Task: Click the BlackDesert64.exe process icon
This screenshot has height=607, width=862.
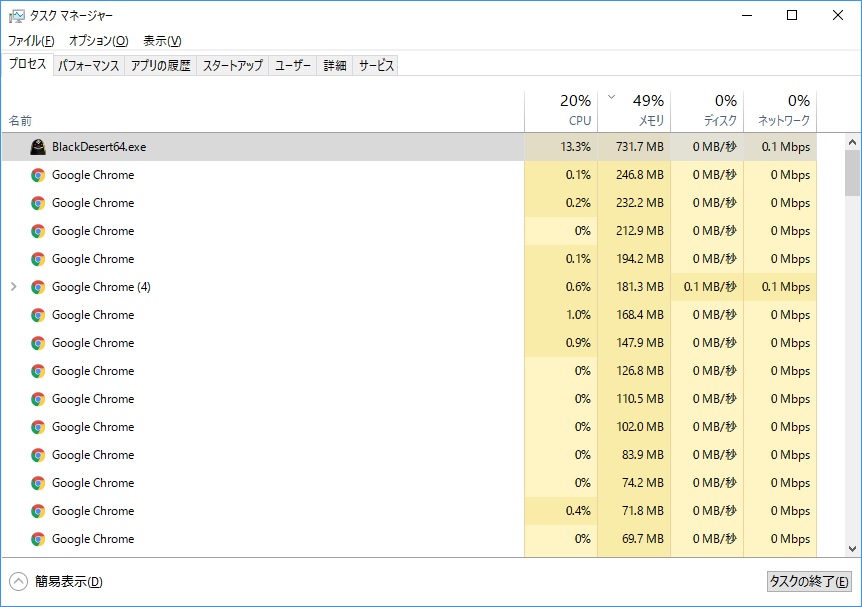Action: click(x=38, y=147)
